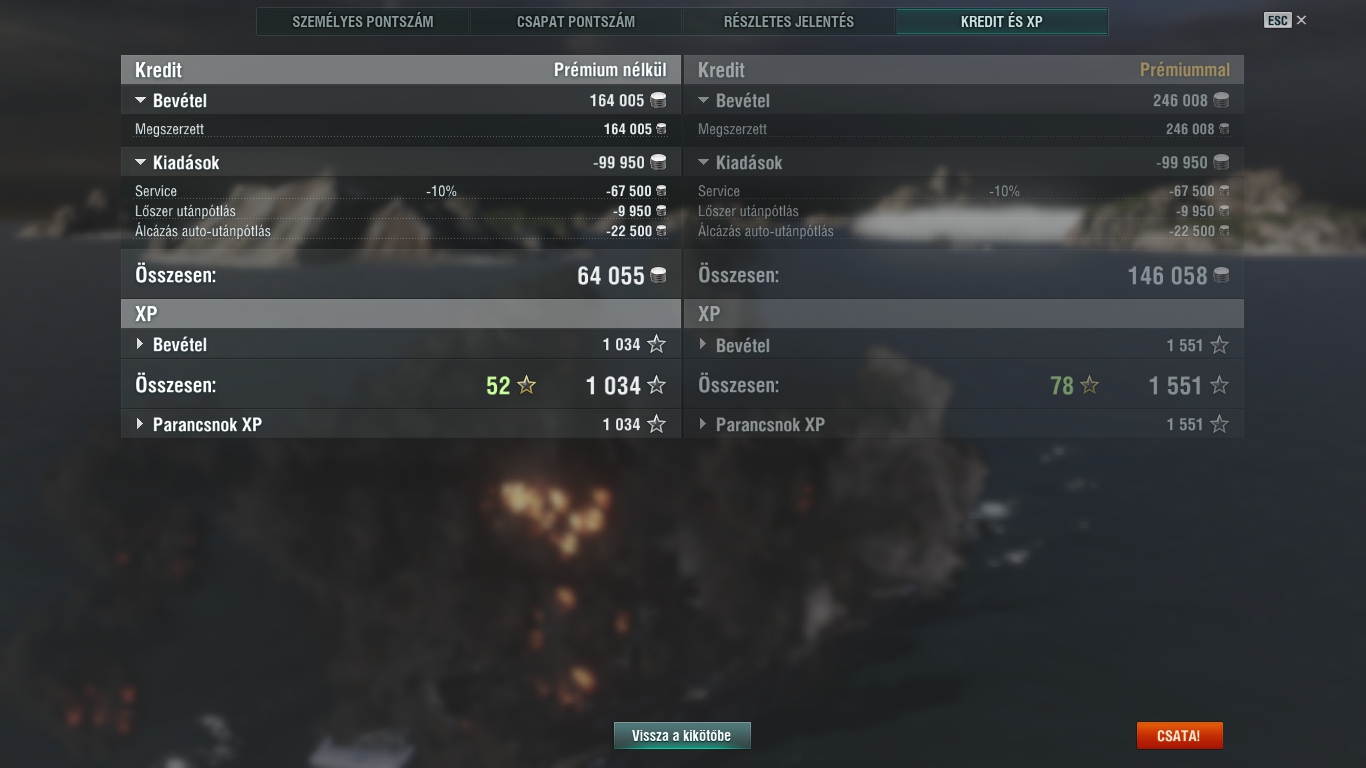This screenshot has width=1366, height=768.
Task: Click the coin icon beside premium total 146 058
Action: pyautogui.click(x=1222, y=275)
